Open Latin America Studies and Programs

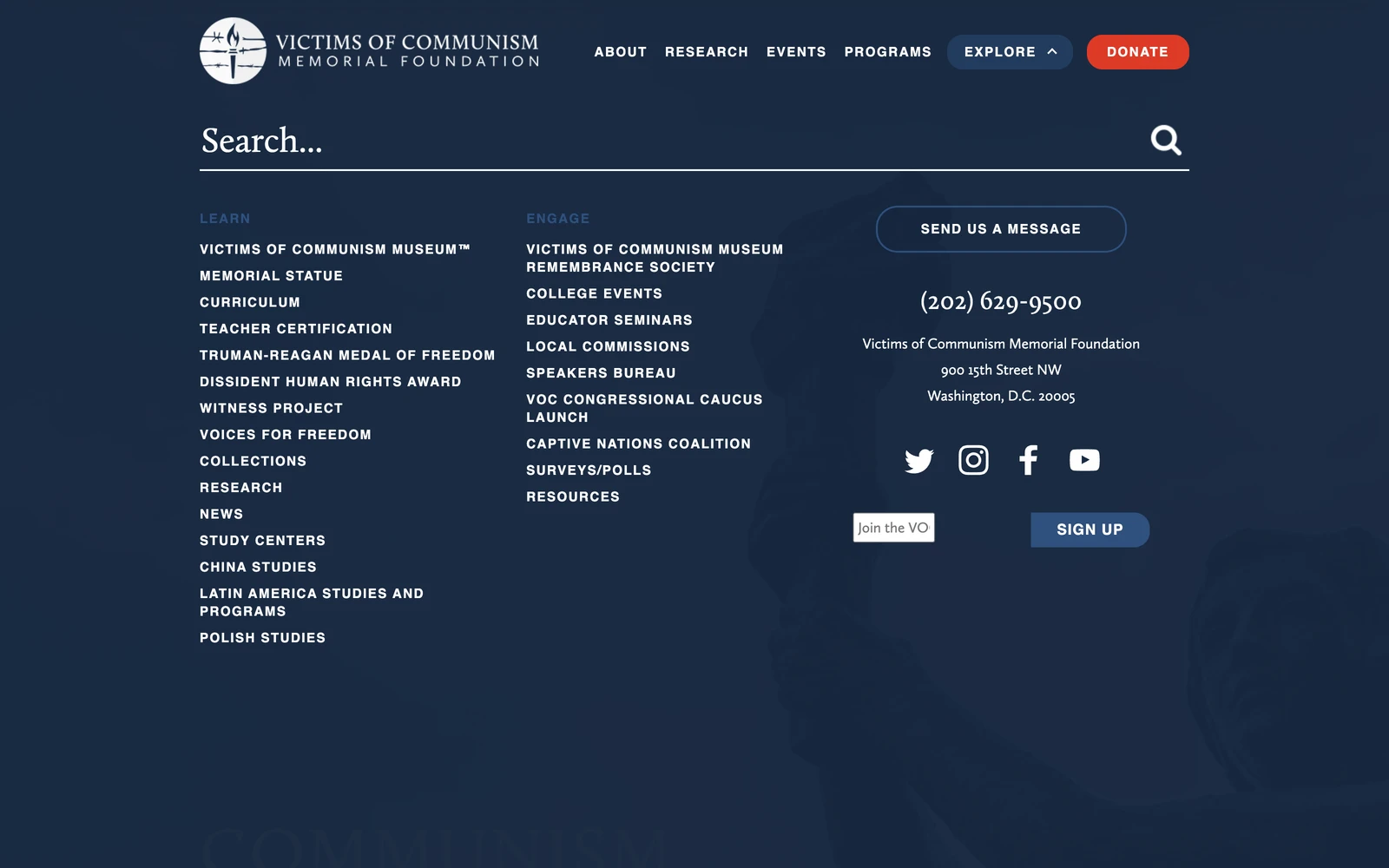tap(312, 602)
